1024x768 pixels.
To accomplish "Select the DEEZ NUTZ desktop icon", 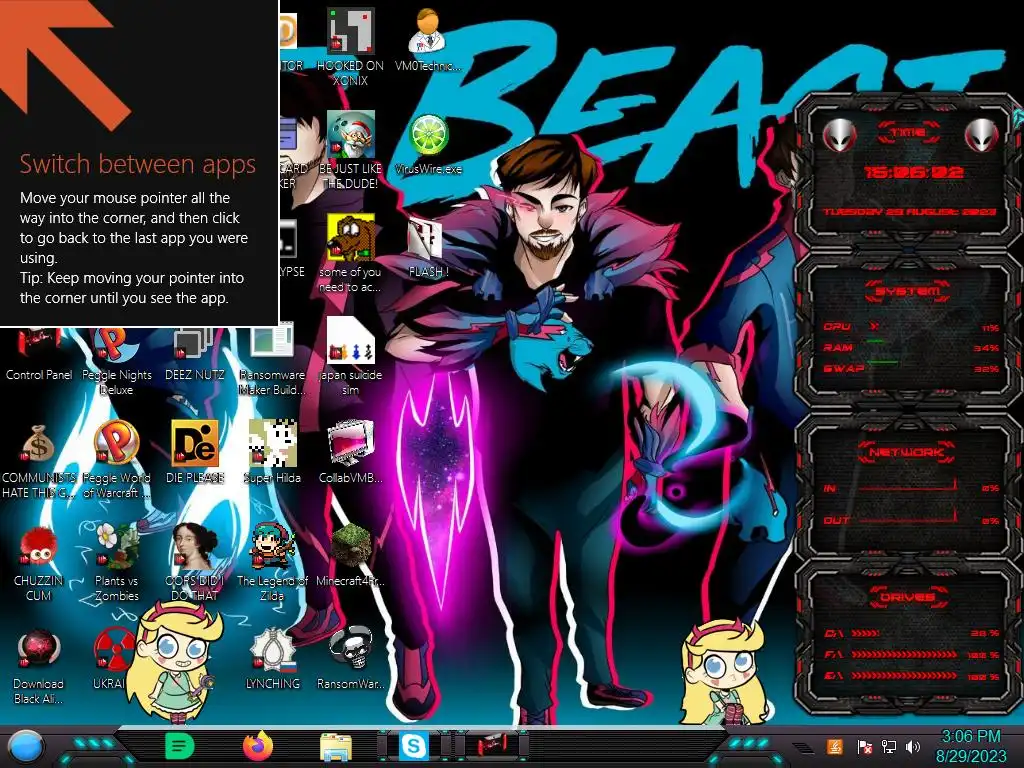I will pos(195,354).
